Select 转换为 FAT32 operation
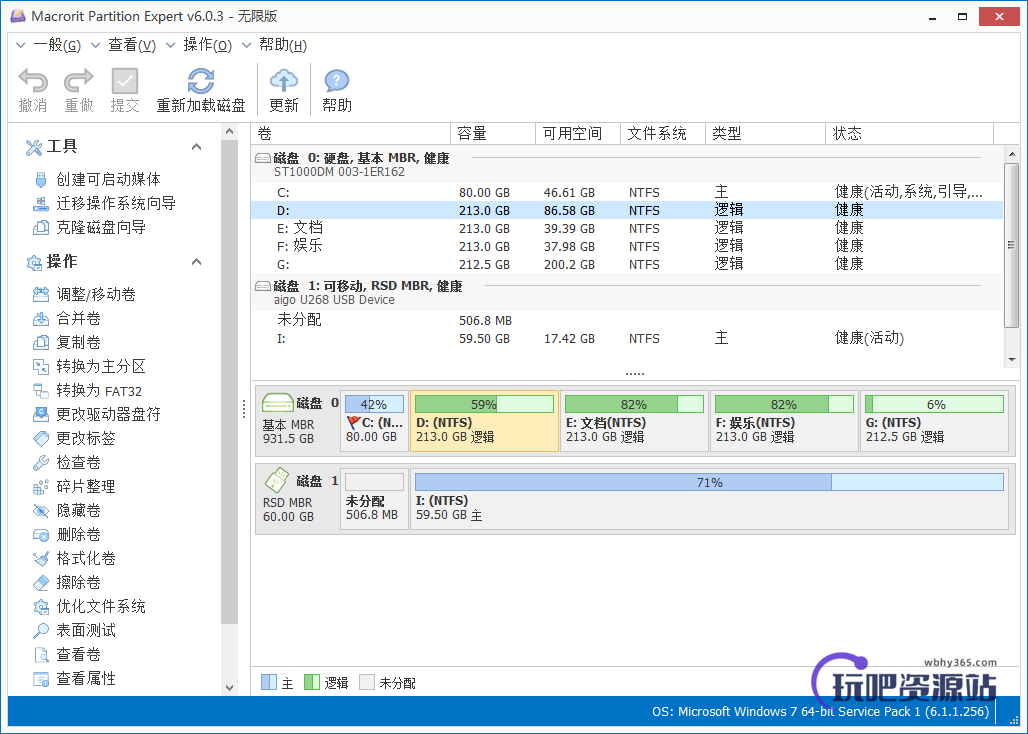 coord(88,391)
